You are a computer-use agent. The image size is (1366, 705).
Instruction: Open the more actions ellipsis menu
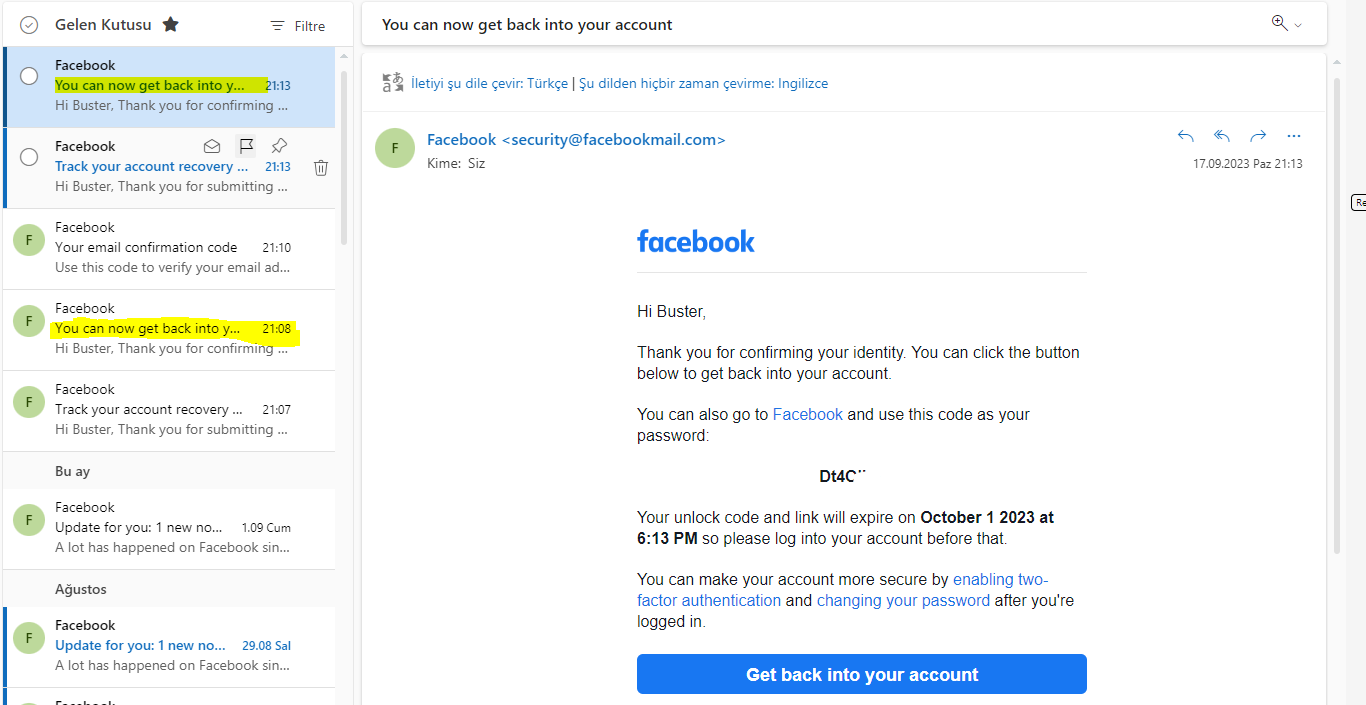coord(1294,136)
